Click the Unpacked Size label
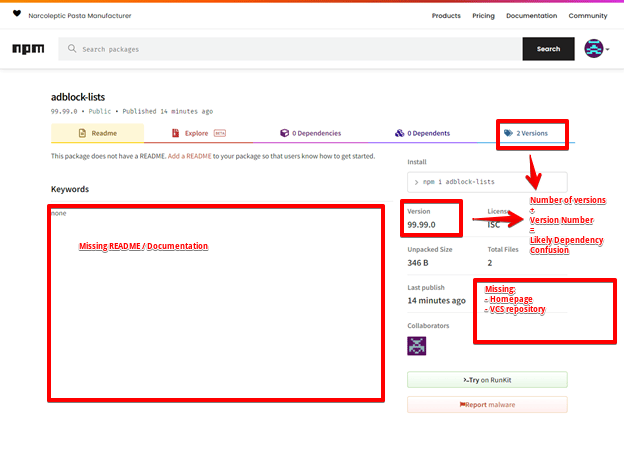 pyautogui.click(x=429, y=249)
